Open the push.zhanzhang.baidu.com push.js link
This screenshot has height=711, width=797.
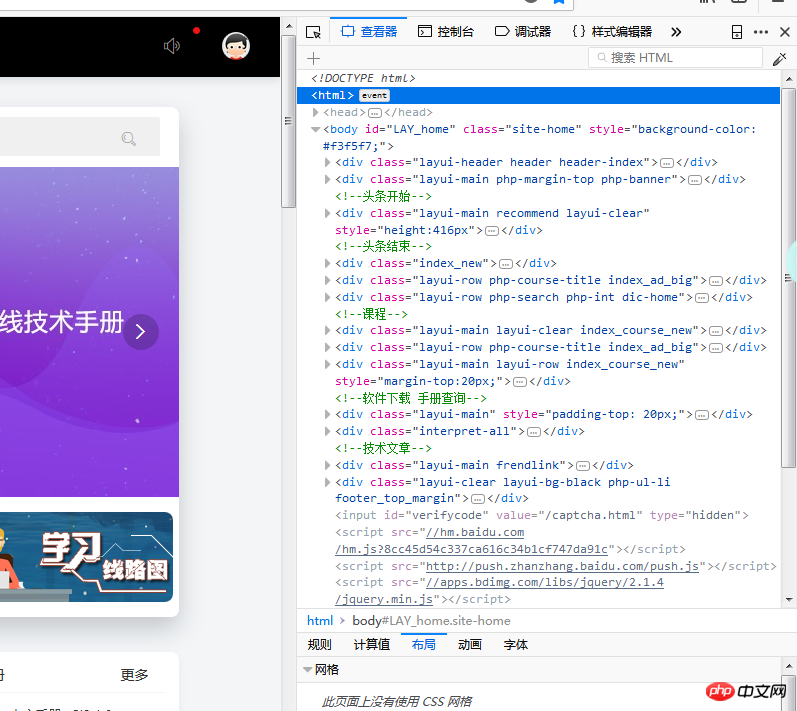[562, 566]
